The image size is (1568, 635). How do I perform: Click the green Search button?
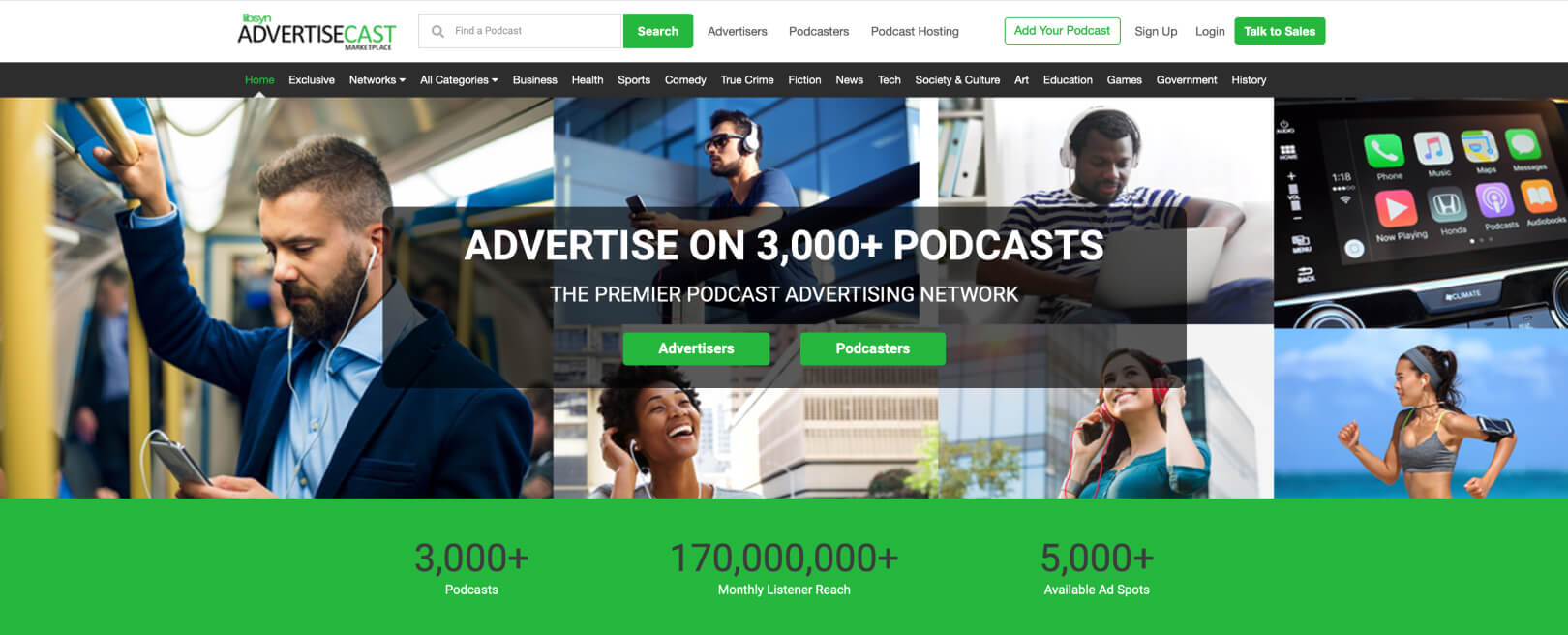[658, 31]
